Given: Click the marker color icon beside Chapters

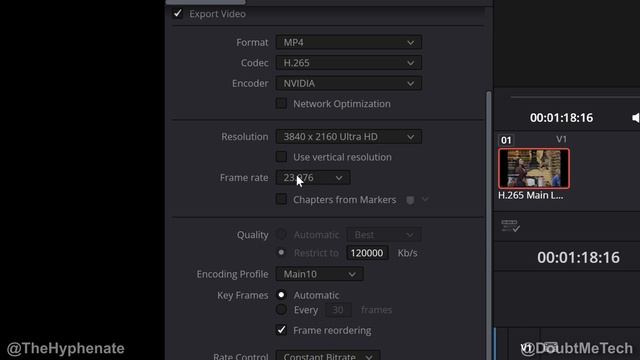Looking at the screenshot, I should [410, 200].
